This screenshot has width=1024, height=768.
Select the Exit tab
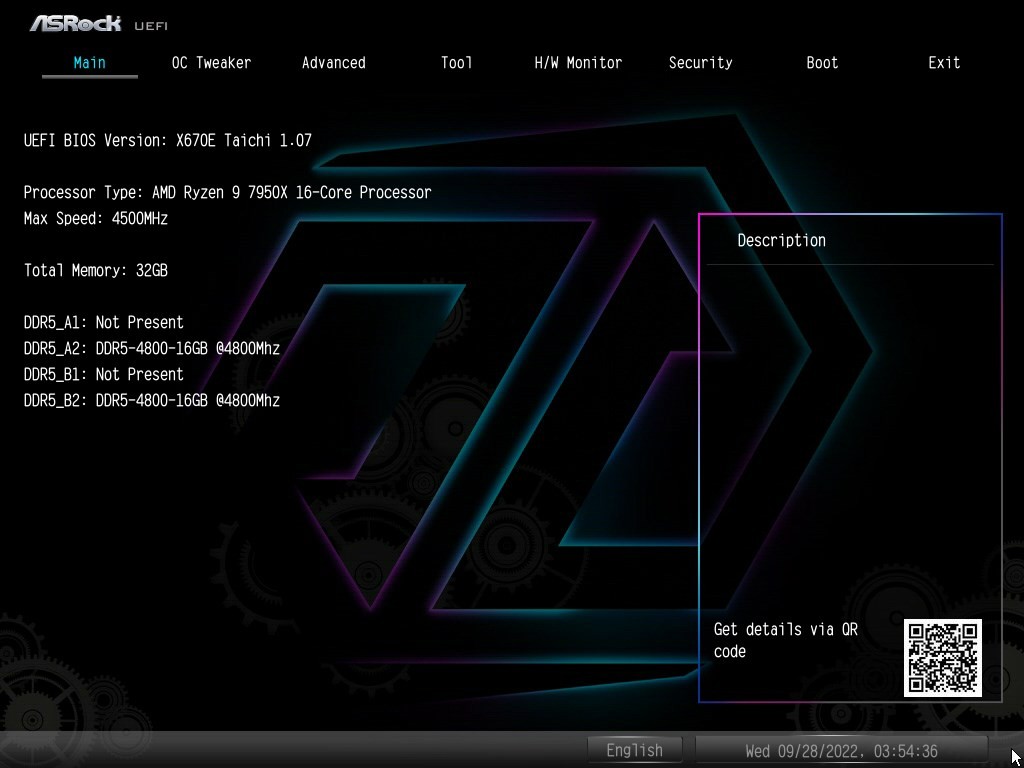944,62
